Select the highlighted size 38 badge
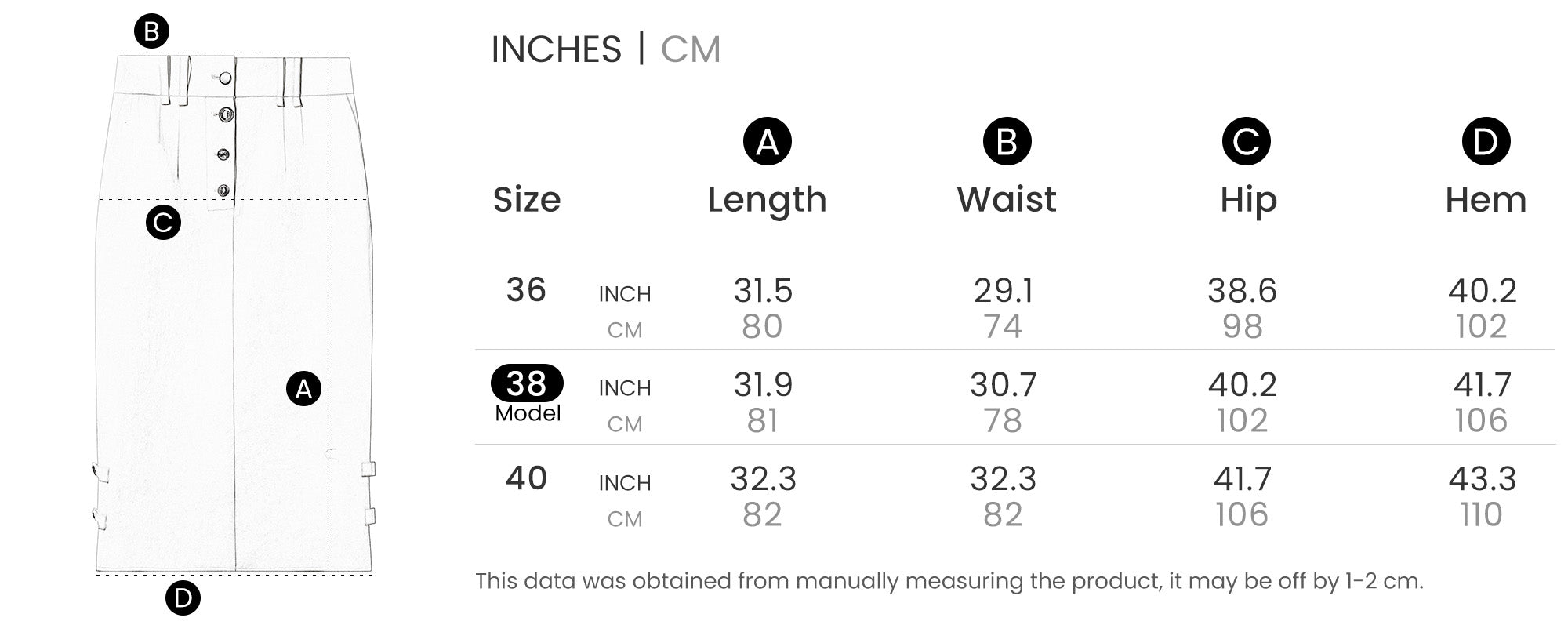 tap(527, 383)
